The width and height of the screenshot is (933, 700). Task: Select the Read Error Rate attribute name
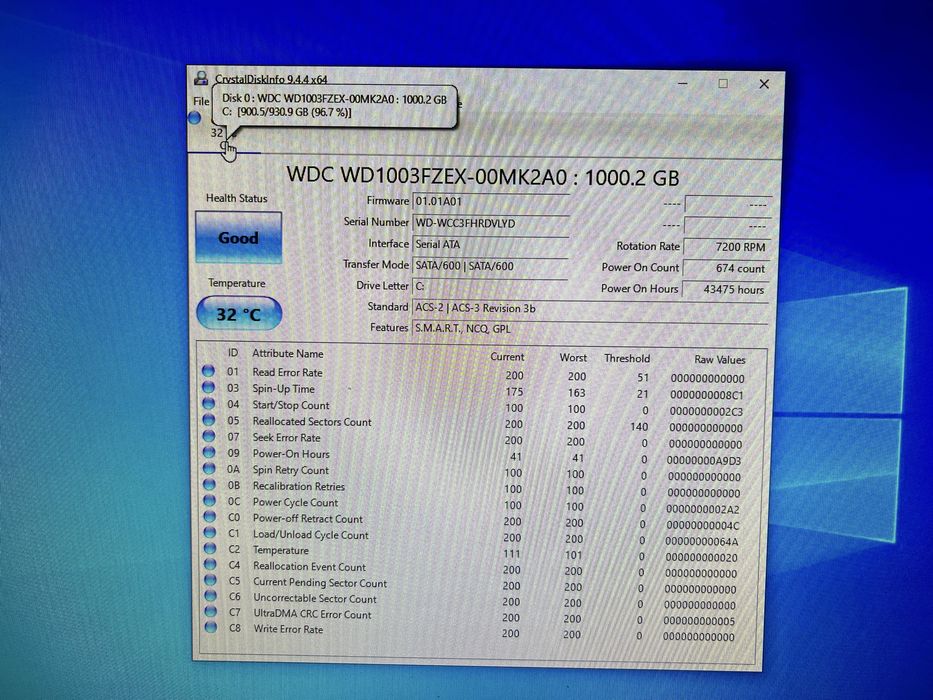tap(287, 373)
